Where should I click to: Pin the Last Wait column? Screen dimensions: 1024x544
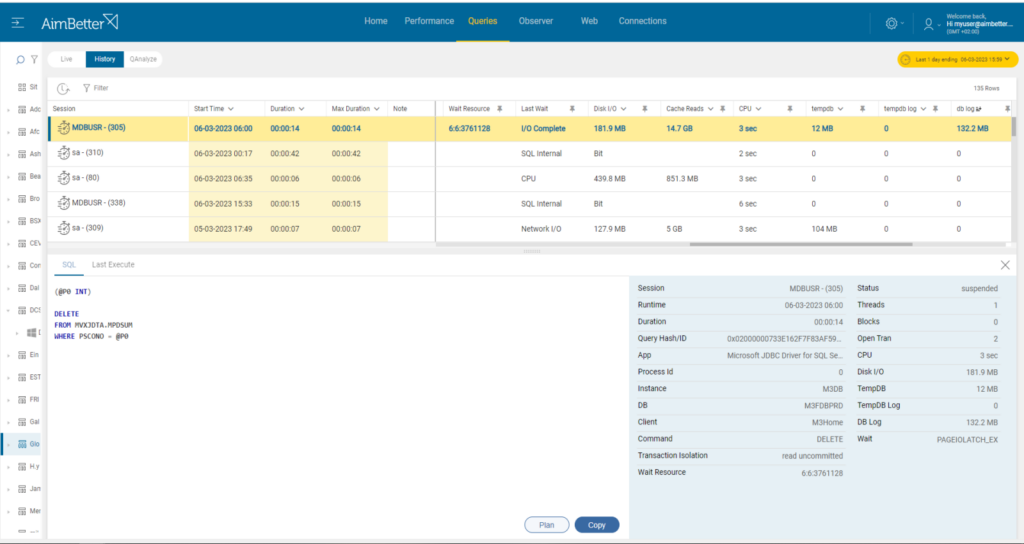click(571, 109)
